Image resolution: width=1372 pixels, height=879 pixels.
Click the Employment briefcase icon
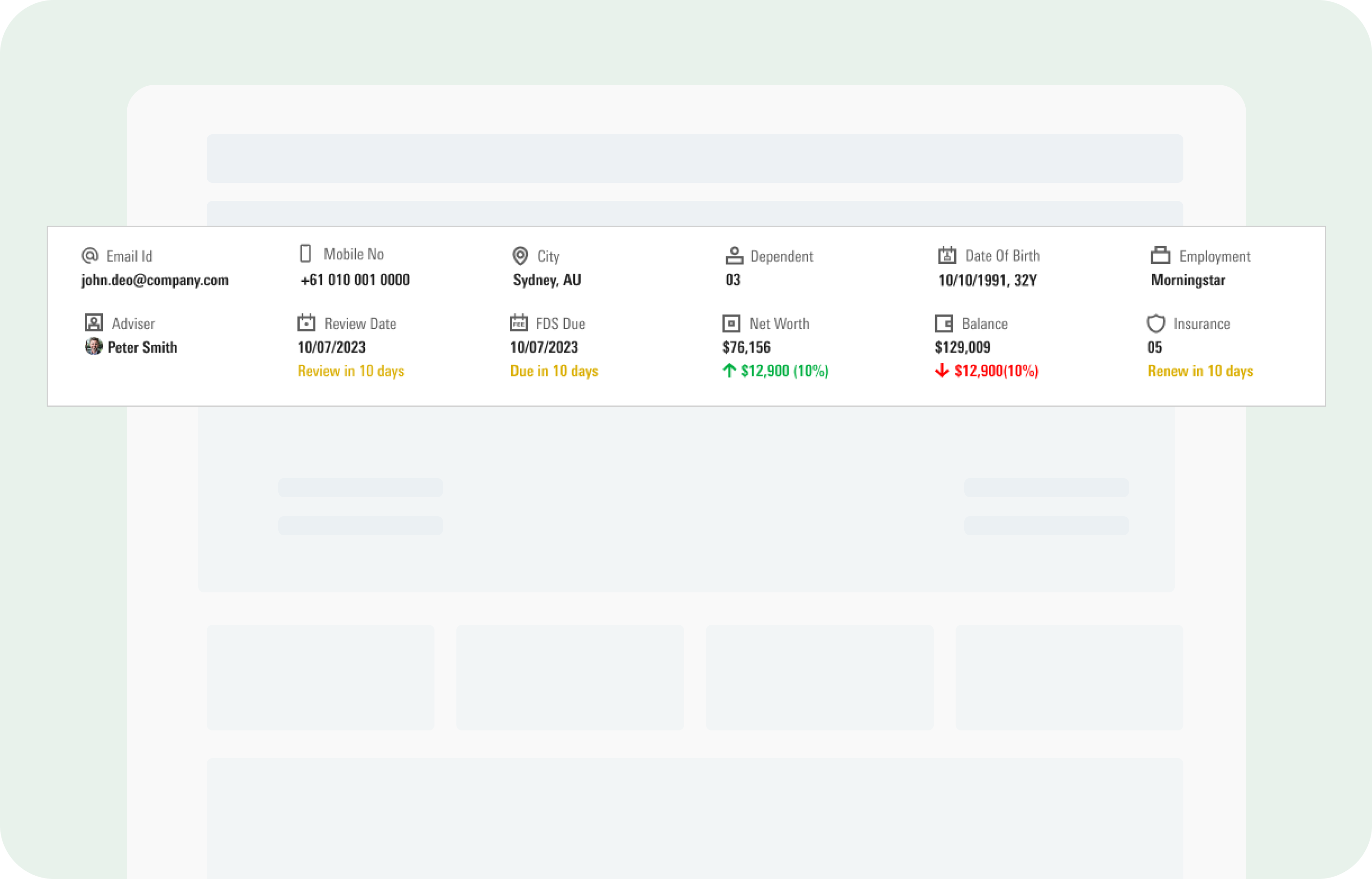[x=1160, y=255]
